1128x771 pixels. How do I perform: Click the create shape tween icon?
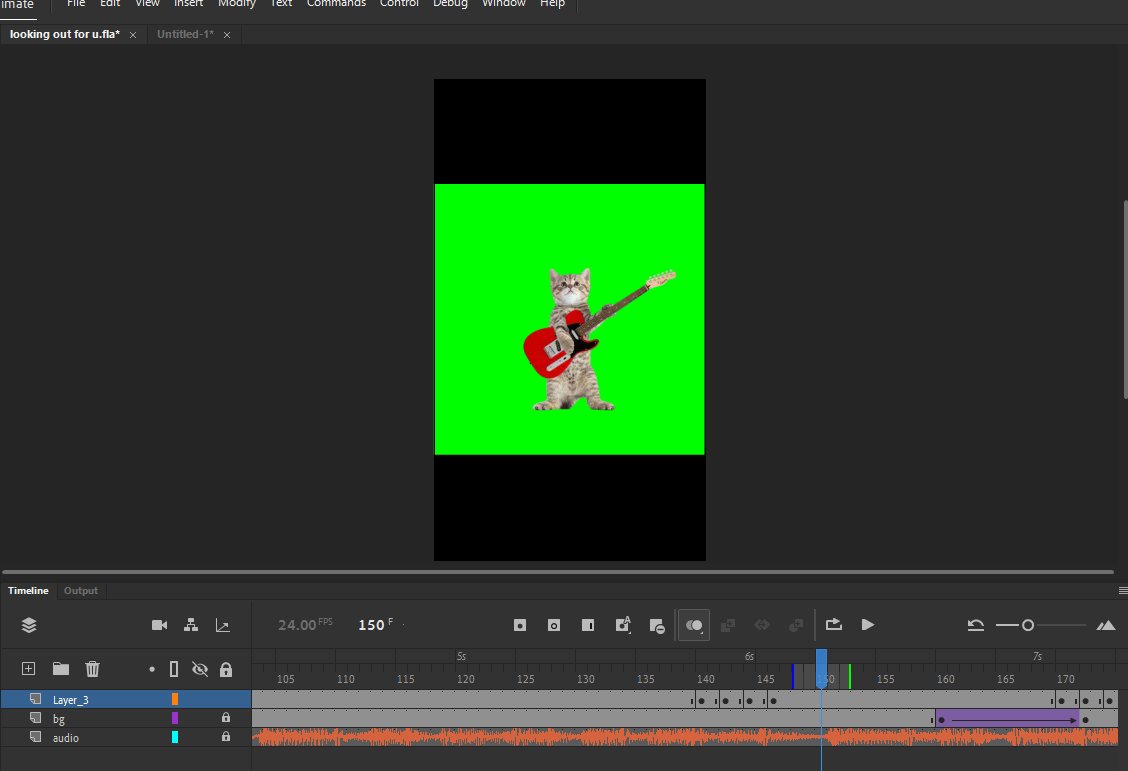tap(796, 625)
